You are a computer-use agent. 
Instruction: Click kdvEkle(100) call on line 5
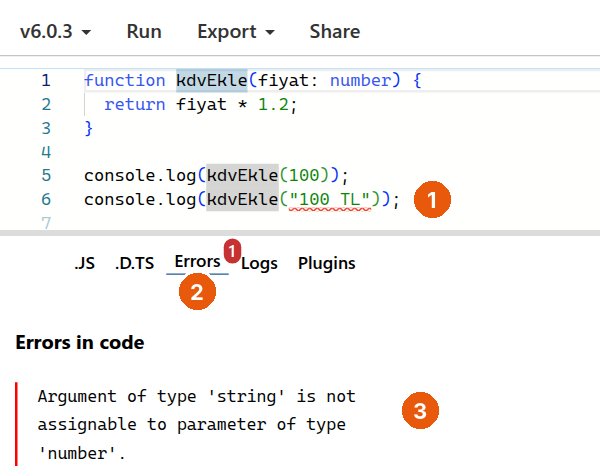[267, 175]
